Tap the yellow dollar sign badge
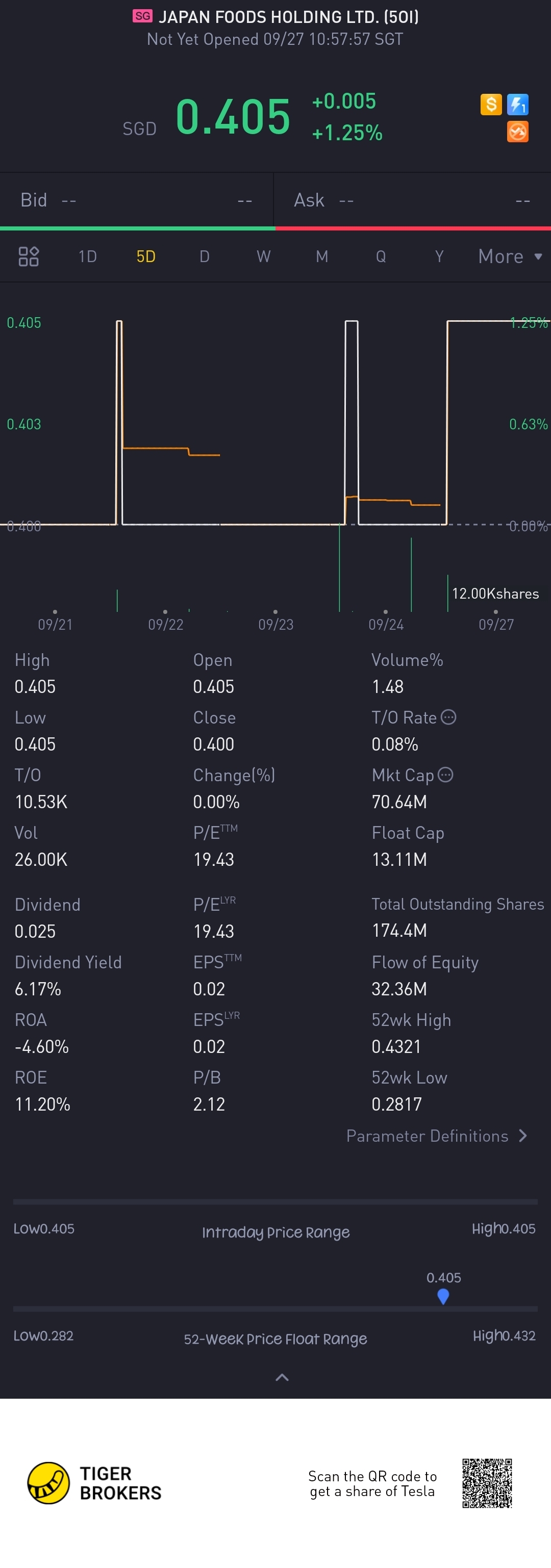This screenshot has height=1568, width=551. pos(491,104)
